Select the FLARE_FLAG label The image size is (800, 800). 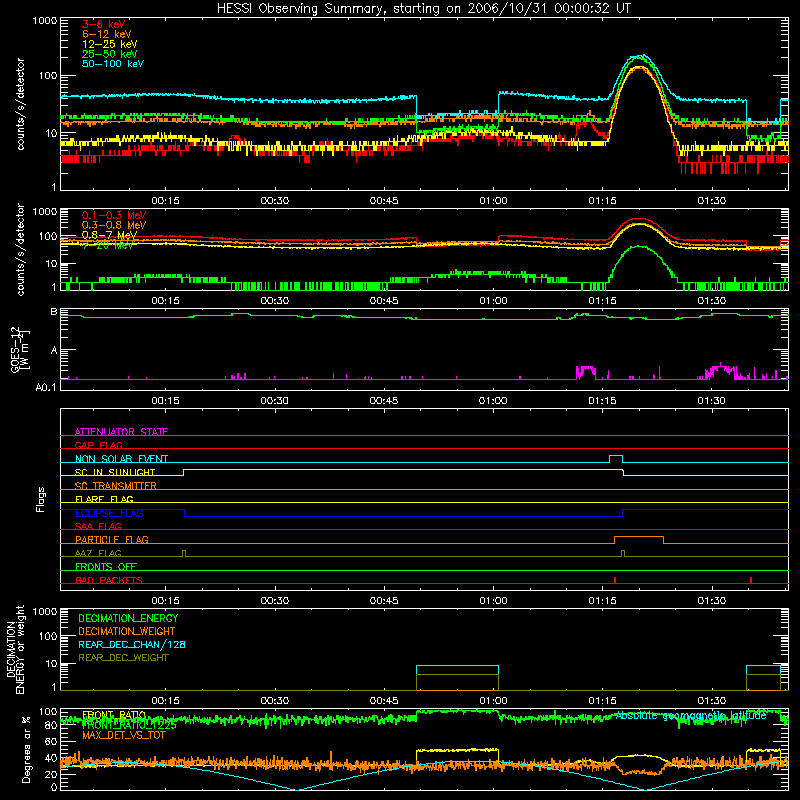[104, 499]
